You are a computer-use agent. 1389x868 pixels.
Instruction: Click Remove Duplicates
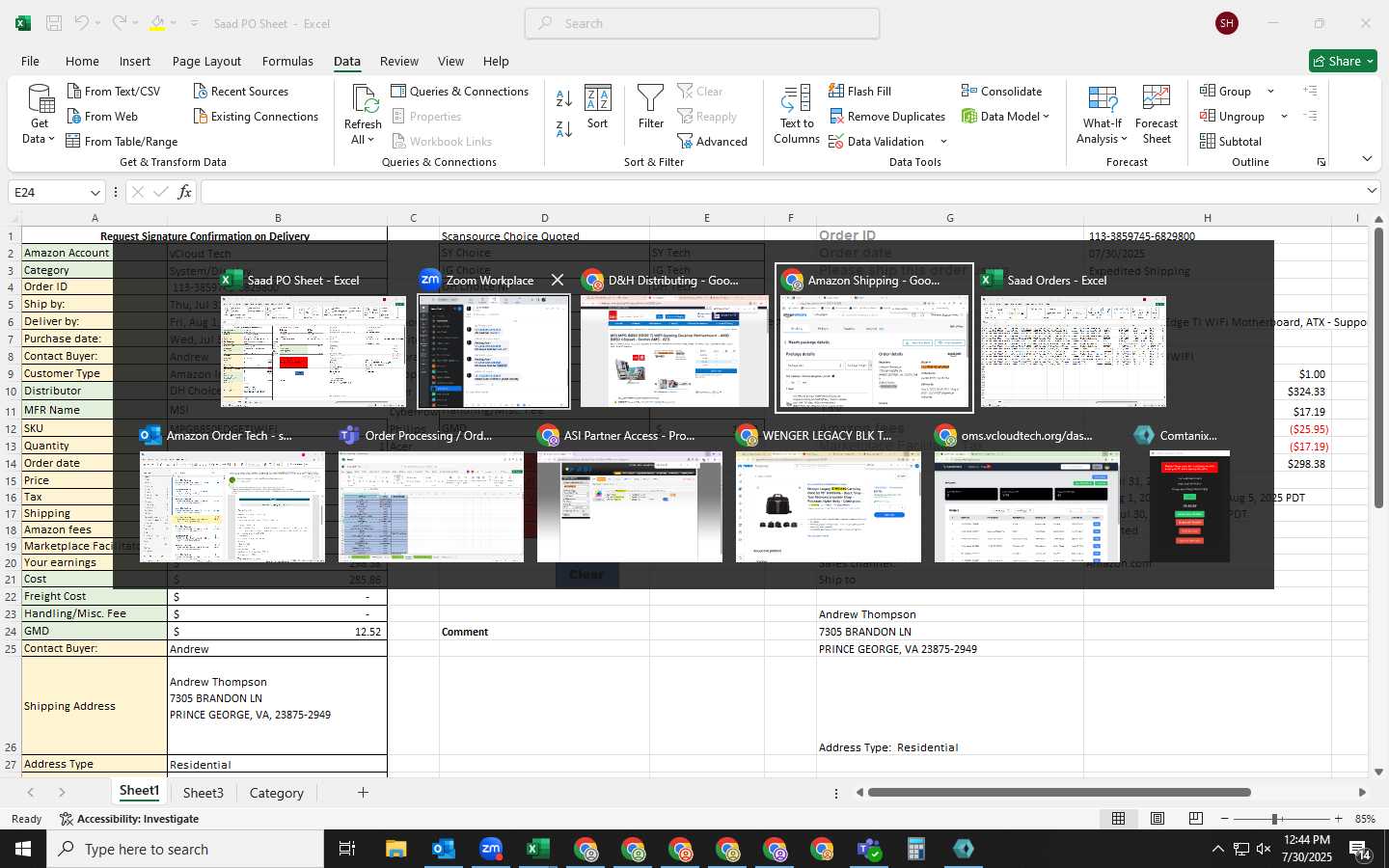point(886,117)
